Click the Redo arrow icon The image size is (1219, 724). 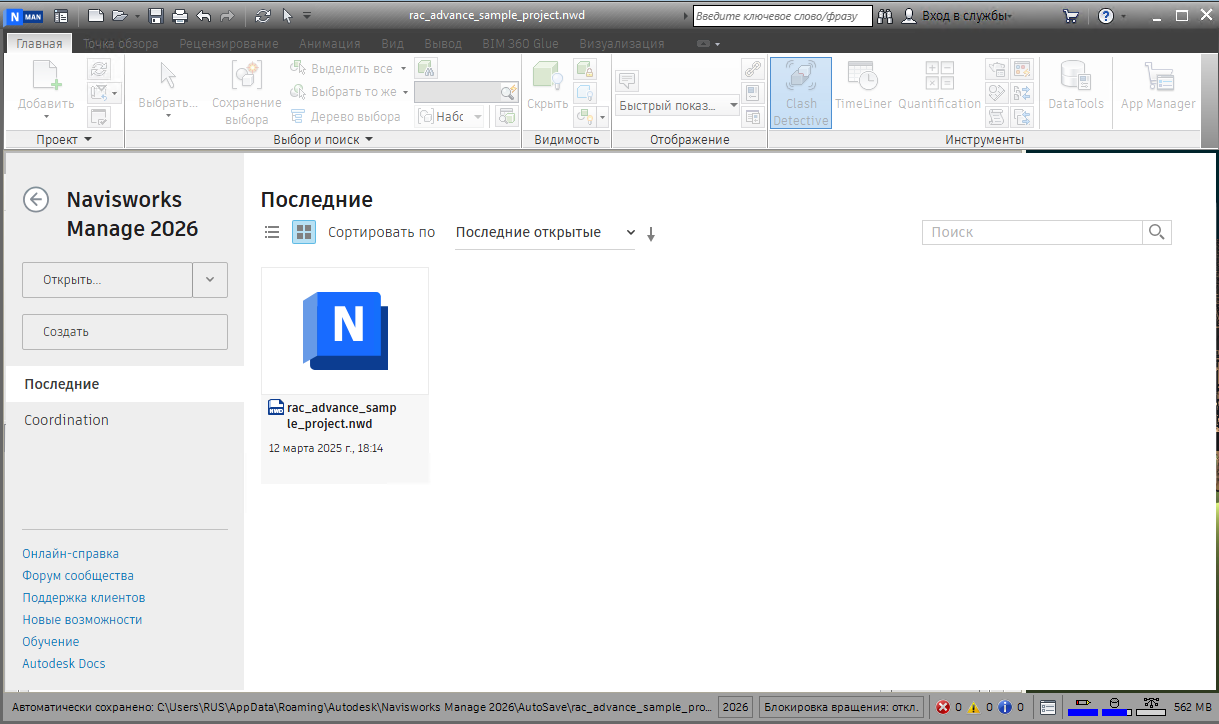point(227,16)
